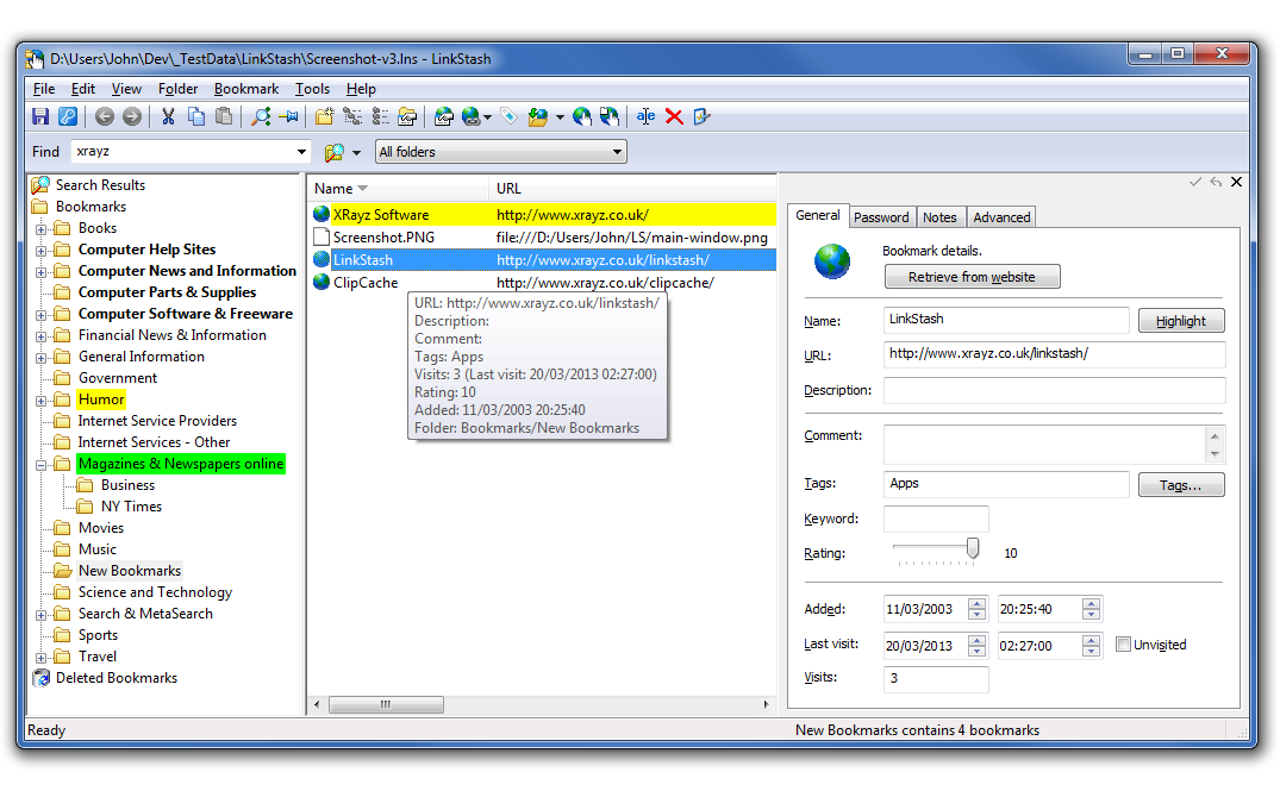The image size is (1280, 800).
Task: Click the grey undo arrow in details pane
Action: (x=1216, y=182)
